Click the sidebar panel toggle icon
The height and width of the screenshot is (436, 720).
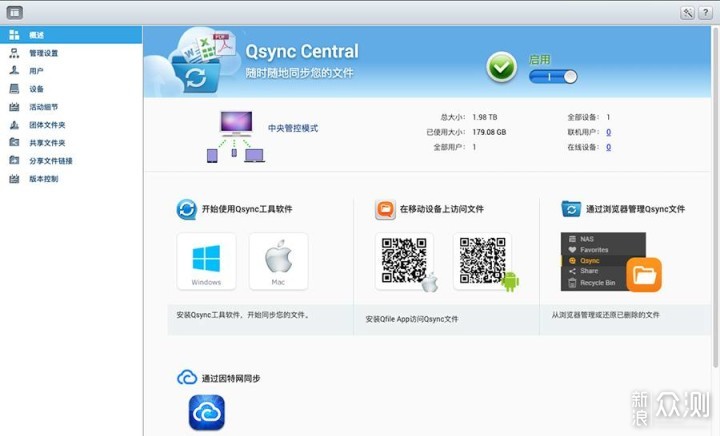[x=15, y=12]
